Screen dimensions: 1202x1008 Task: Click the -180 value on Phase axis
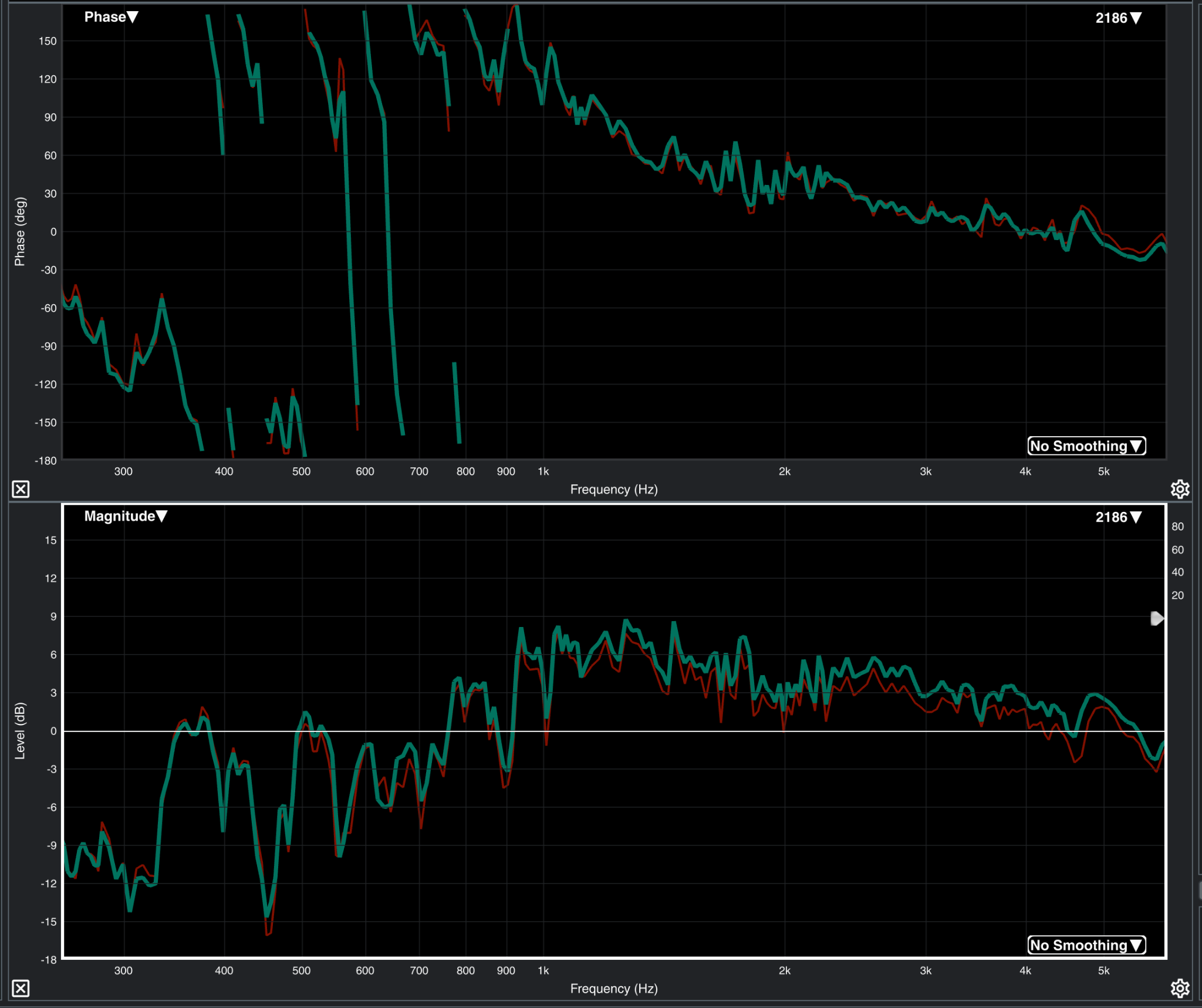pos(46,461)
